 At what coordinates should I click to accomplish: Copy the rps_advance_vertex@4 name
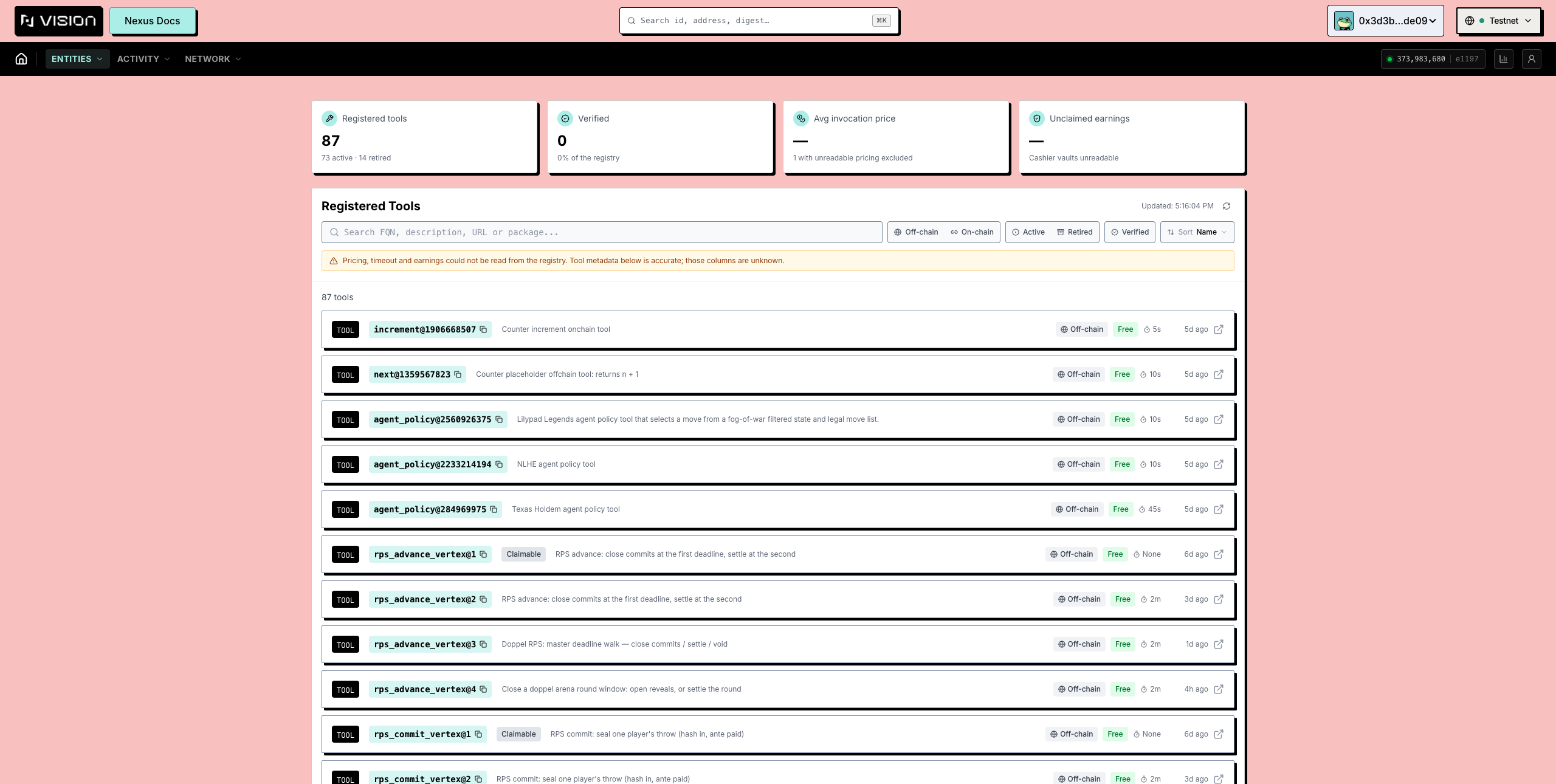[483, 689]
